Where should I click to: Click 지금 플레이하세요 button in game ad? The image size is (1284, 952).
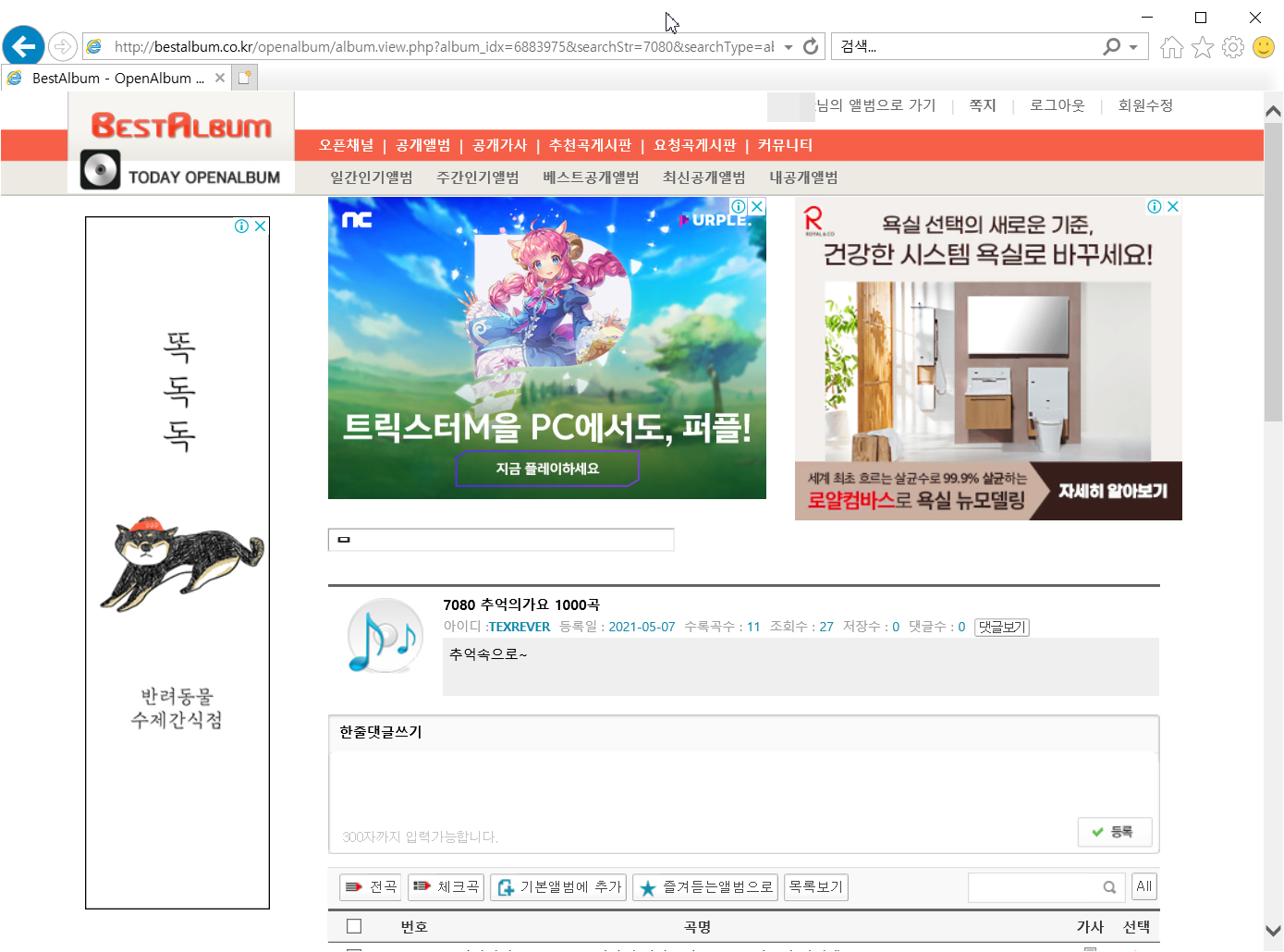[x=547, y=469]
